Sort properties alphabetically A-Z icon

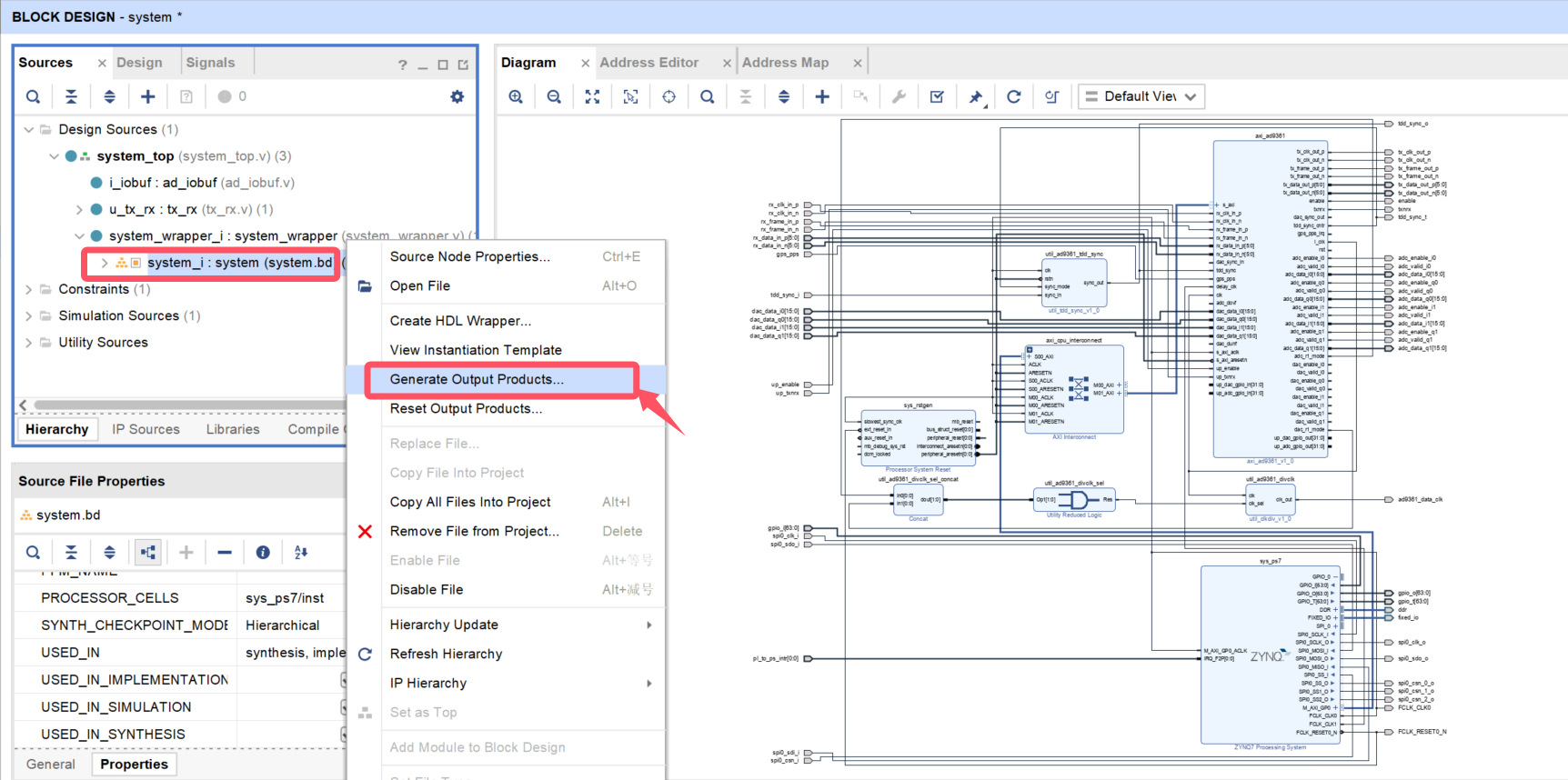tap(301, 552)
